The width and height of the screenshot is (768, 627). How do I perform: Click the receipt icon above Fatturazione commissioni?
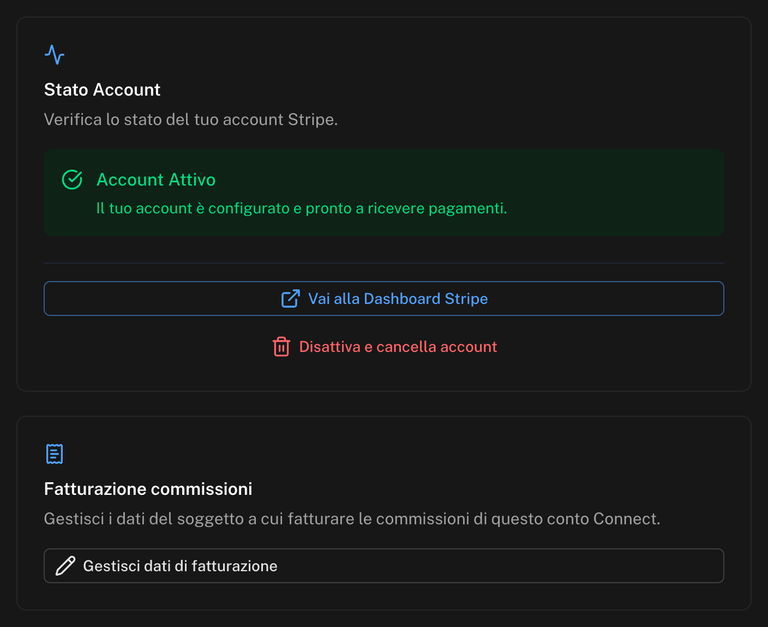click(54, 454)
